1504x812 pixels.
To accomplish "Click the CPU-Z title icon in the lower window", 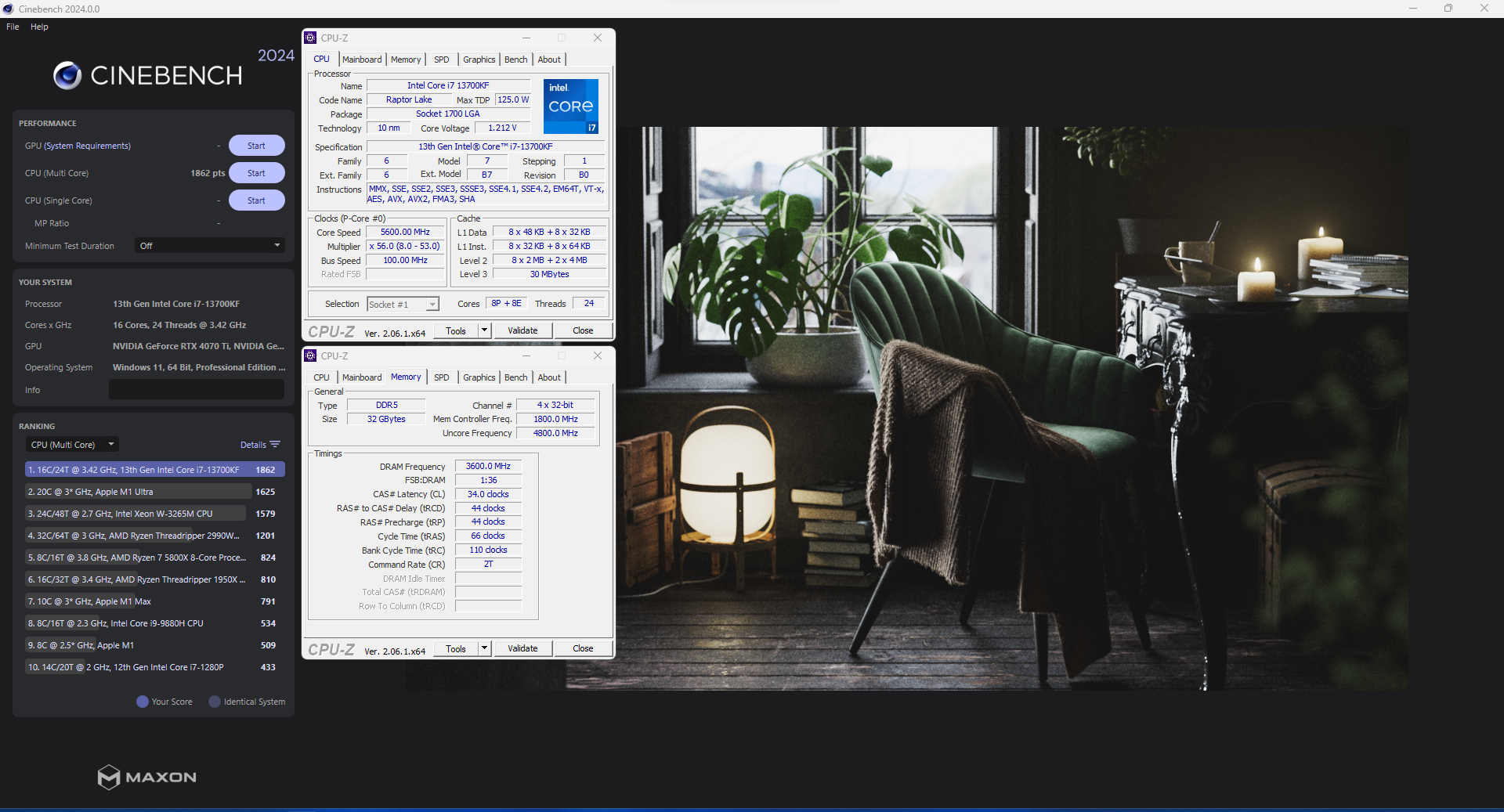I will point(311,355).
